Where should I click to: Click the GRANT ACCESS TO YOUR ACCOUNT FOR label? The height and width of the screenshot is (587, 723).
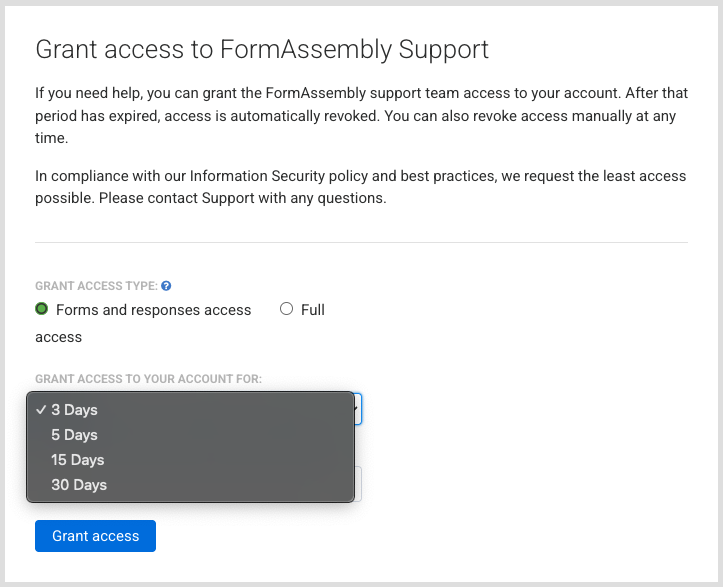148,379
